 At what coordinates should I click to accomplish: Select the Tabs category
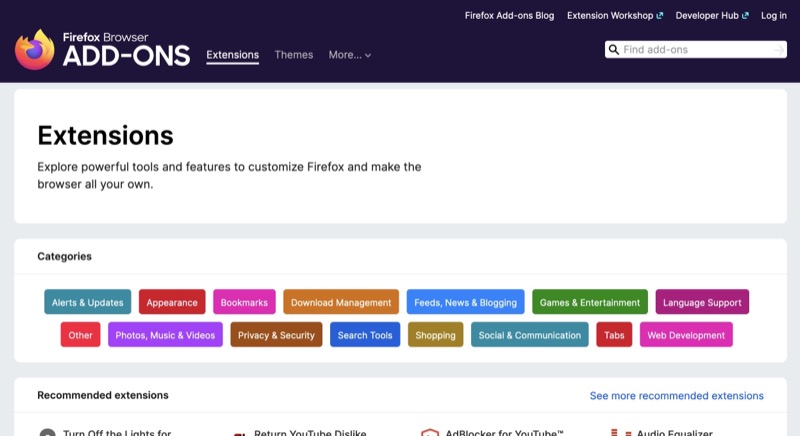point(614,335)
